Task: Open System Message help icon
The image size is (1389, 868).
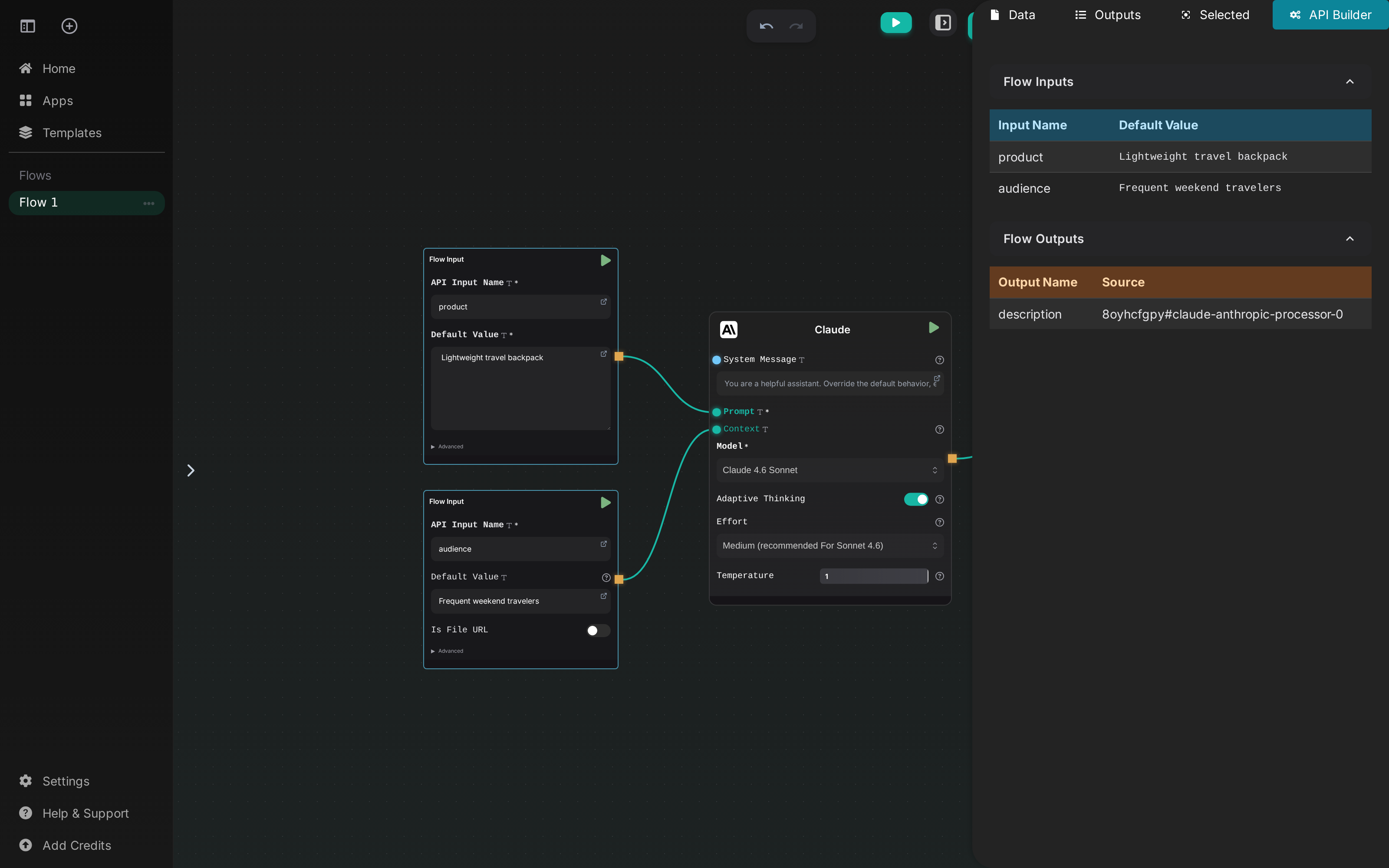Action: point(940,360)
